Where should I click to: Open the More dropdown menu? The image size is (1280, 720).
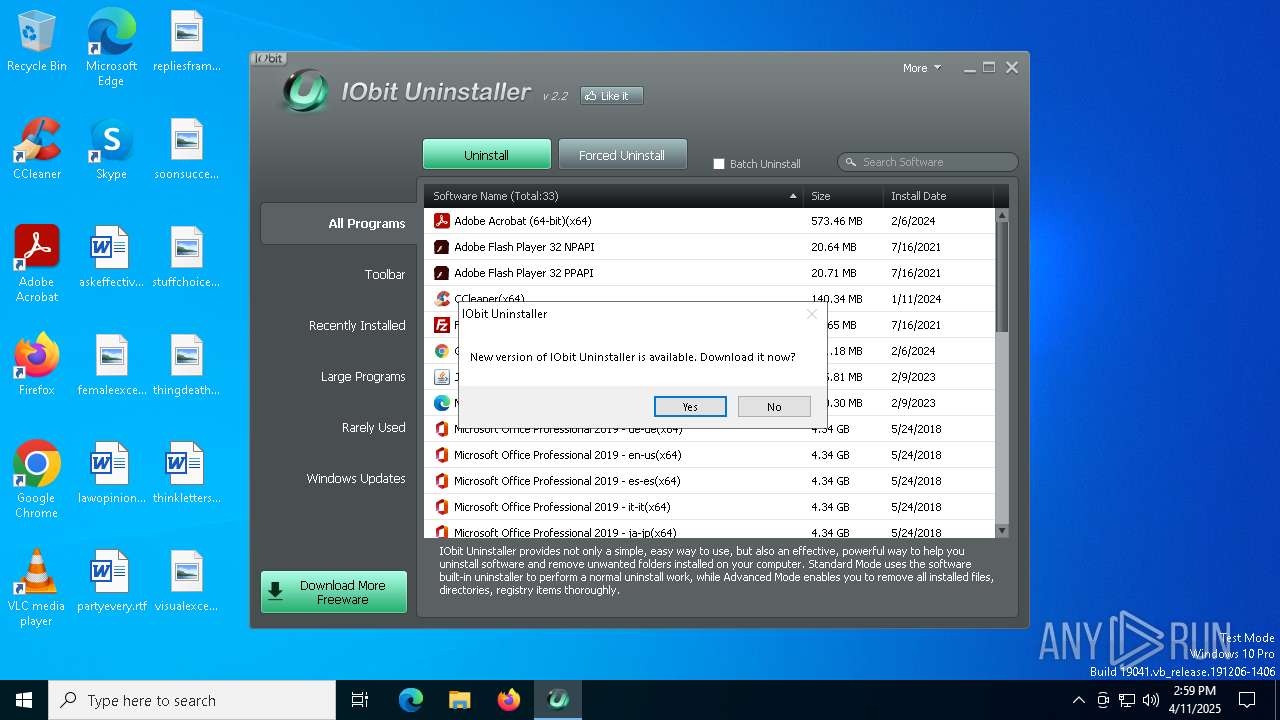tap(921, 68)
